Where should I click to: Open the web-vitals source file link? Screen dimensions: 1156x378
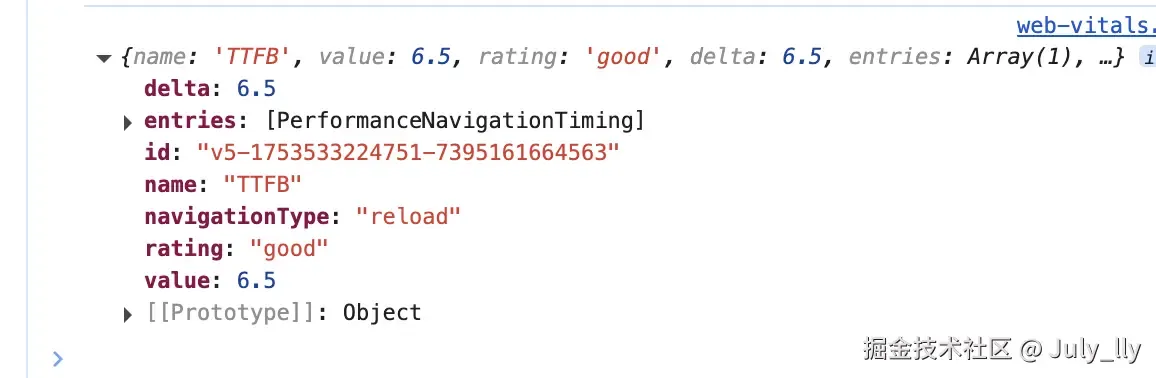point(1086,26)
